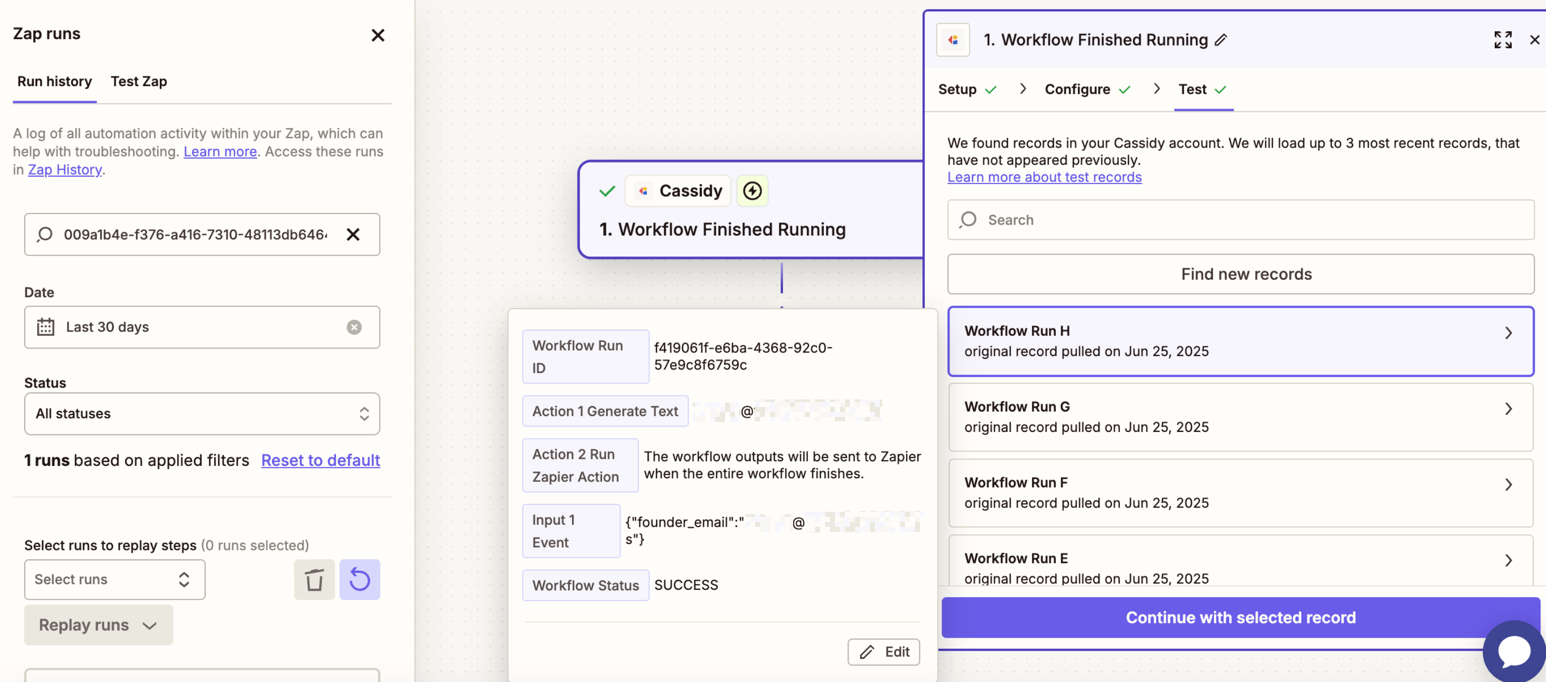Click the Edit button in record details
This screenshot has height=682, width=1546.
pos(884,652)
